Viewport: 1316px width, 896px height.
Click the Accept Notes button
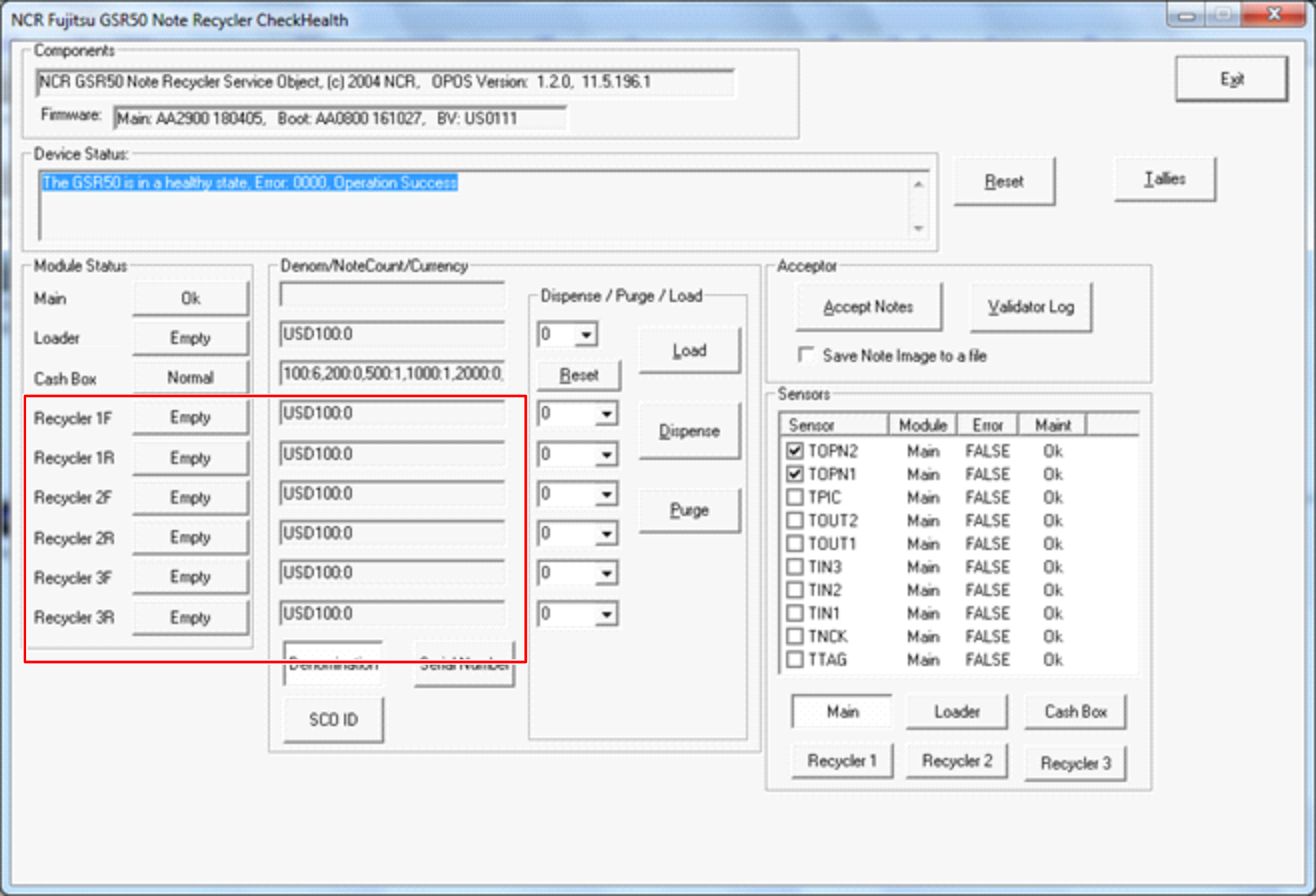click(868, 307)
